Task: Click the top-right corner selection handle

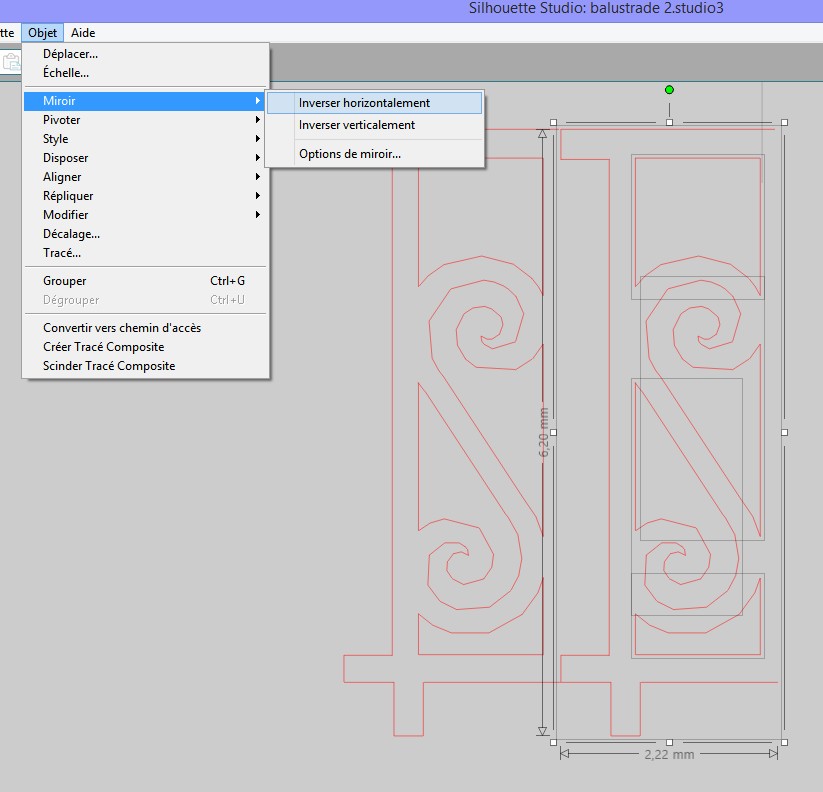Action: [785, 122]
